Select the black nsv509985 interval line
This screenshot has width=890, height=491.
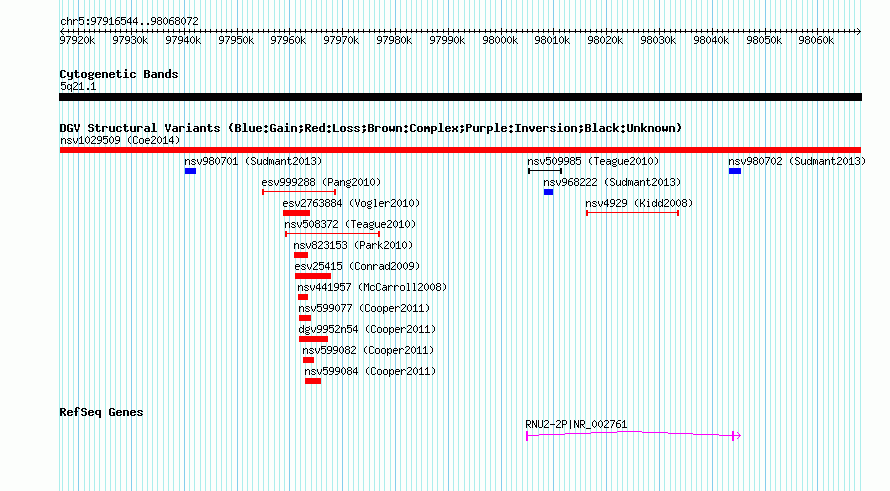tap(545, 171)
